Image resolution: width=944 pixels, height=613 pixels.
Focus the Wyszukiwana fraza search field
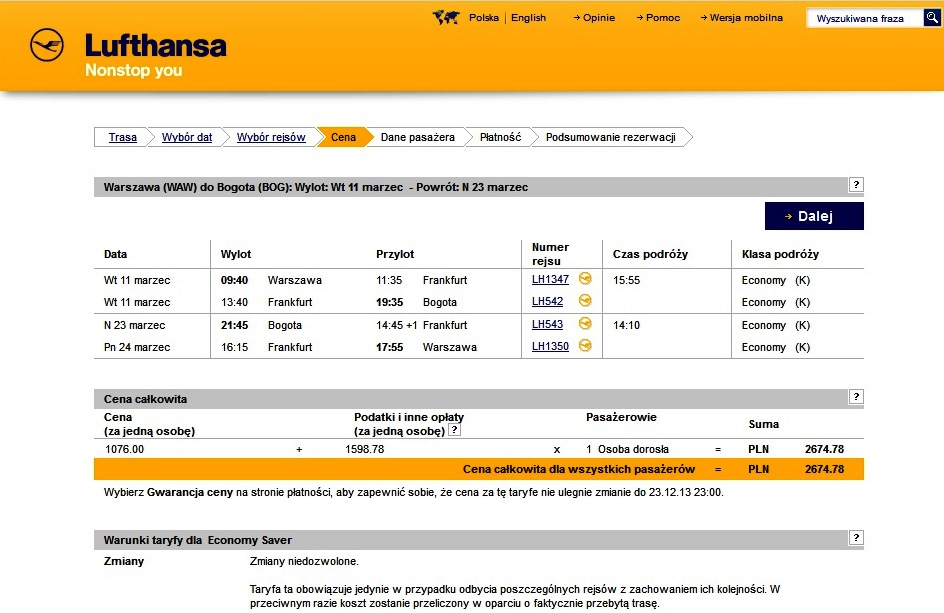click(x=865, y=18)
